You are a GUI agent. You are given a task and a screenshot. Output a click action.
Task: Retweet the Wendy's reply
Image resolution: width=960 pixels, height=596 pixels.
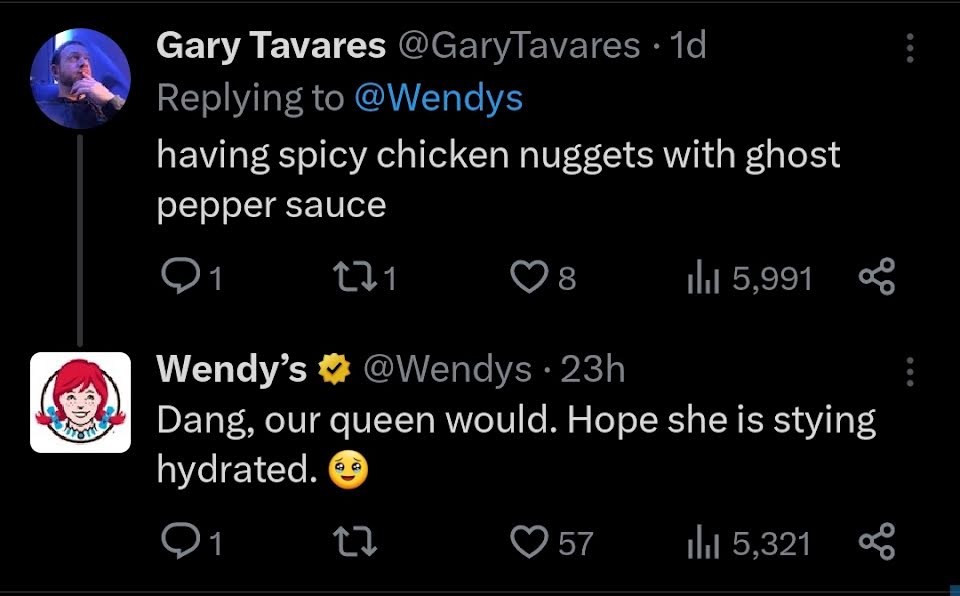pyautogui.click(x=356, y=542)
